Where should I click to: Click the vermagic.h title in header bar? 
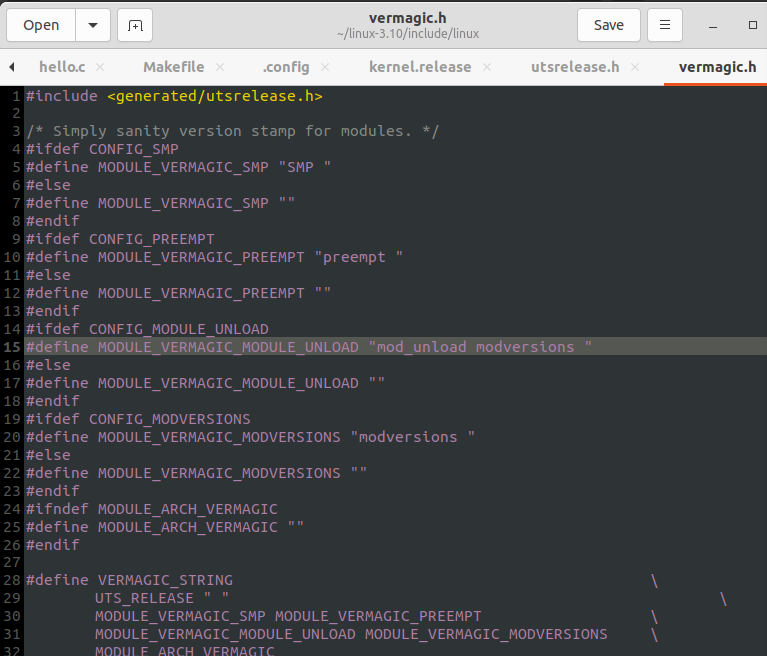(407, 17)
